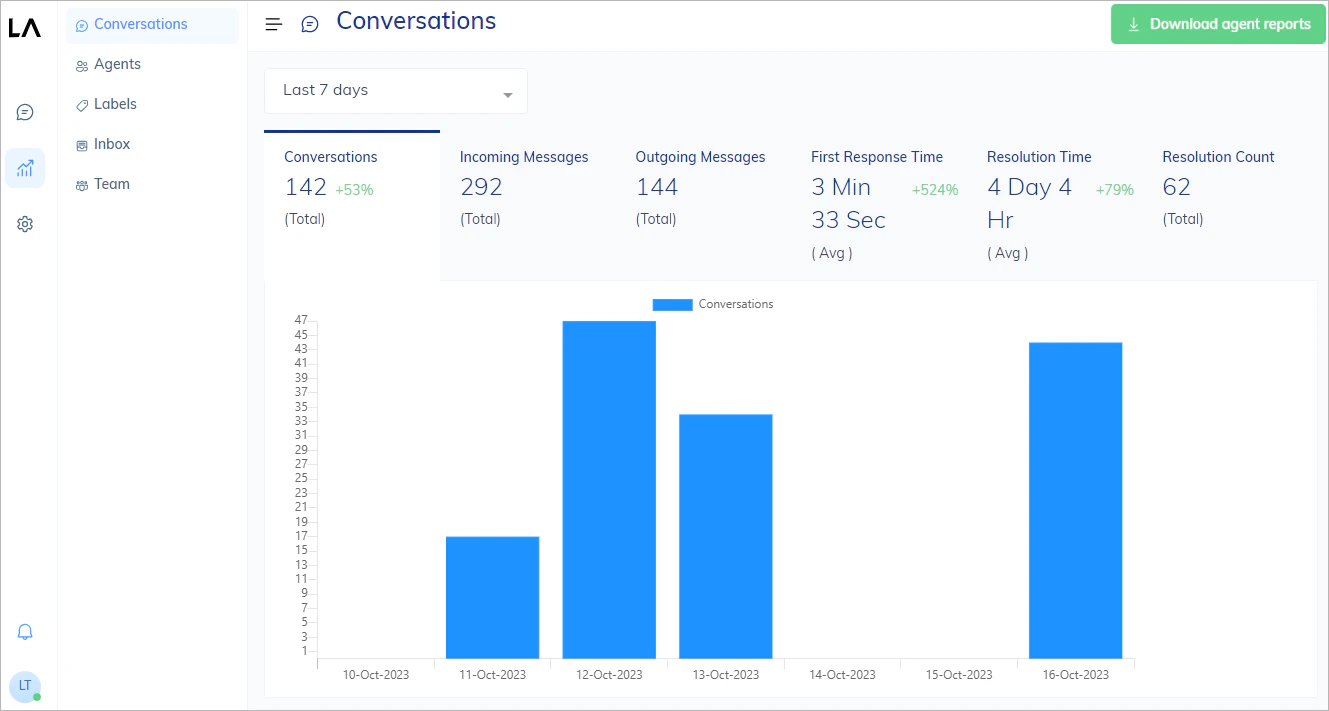Select the chat conversations icon in the left rail

[25, 112]
